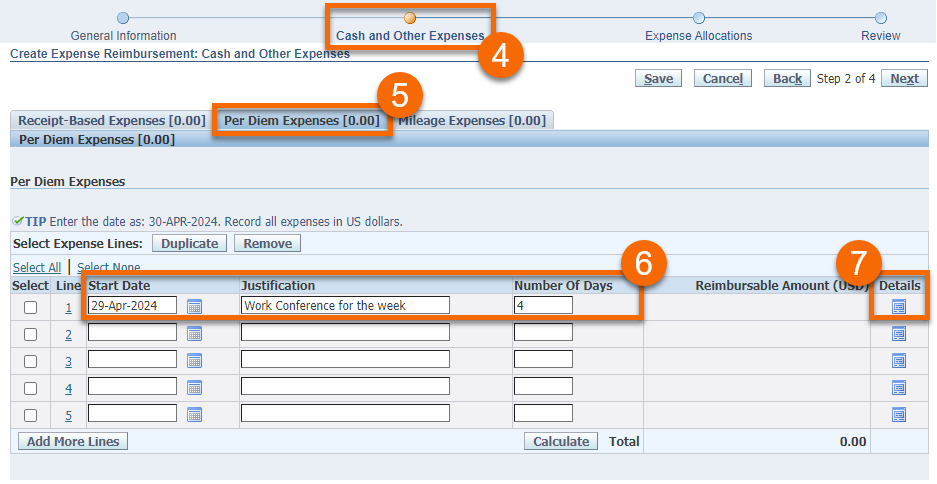This screenshot has width=937, height=484.
Task: Duplicate the selected expense lines
Action: pos(189,243)
